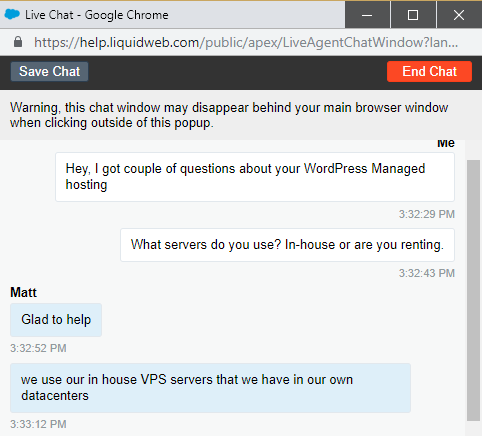482x436 pixels.
Task: Click the agent name Matt
Action: (x=23, y=292)
